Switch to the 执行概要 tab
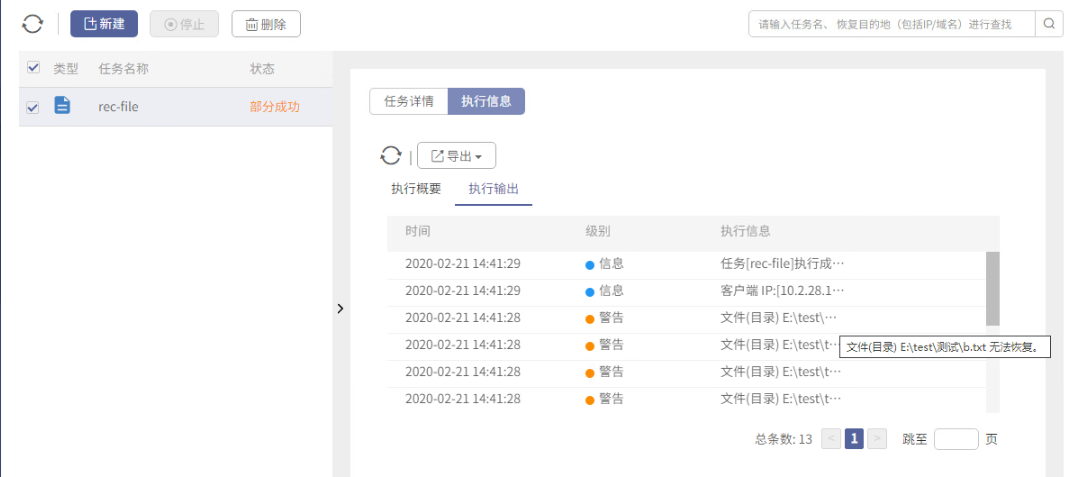The image size is (1070, 477). click(x=416, y=189)
